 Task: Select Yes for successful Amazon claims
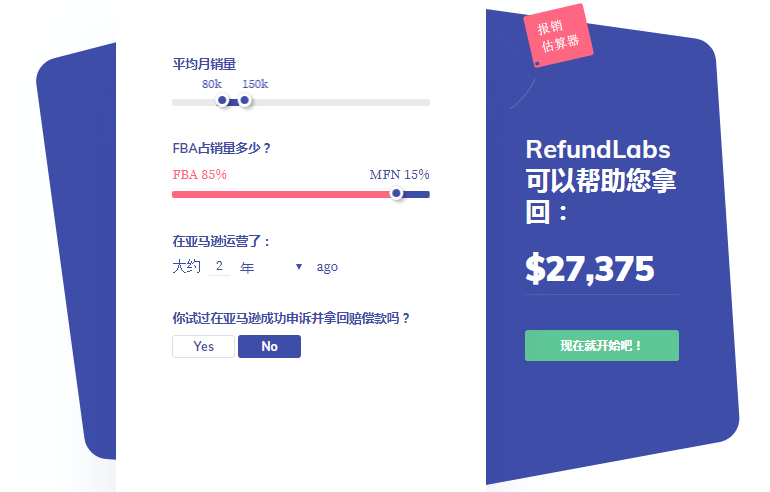[x=203, y=347]
